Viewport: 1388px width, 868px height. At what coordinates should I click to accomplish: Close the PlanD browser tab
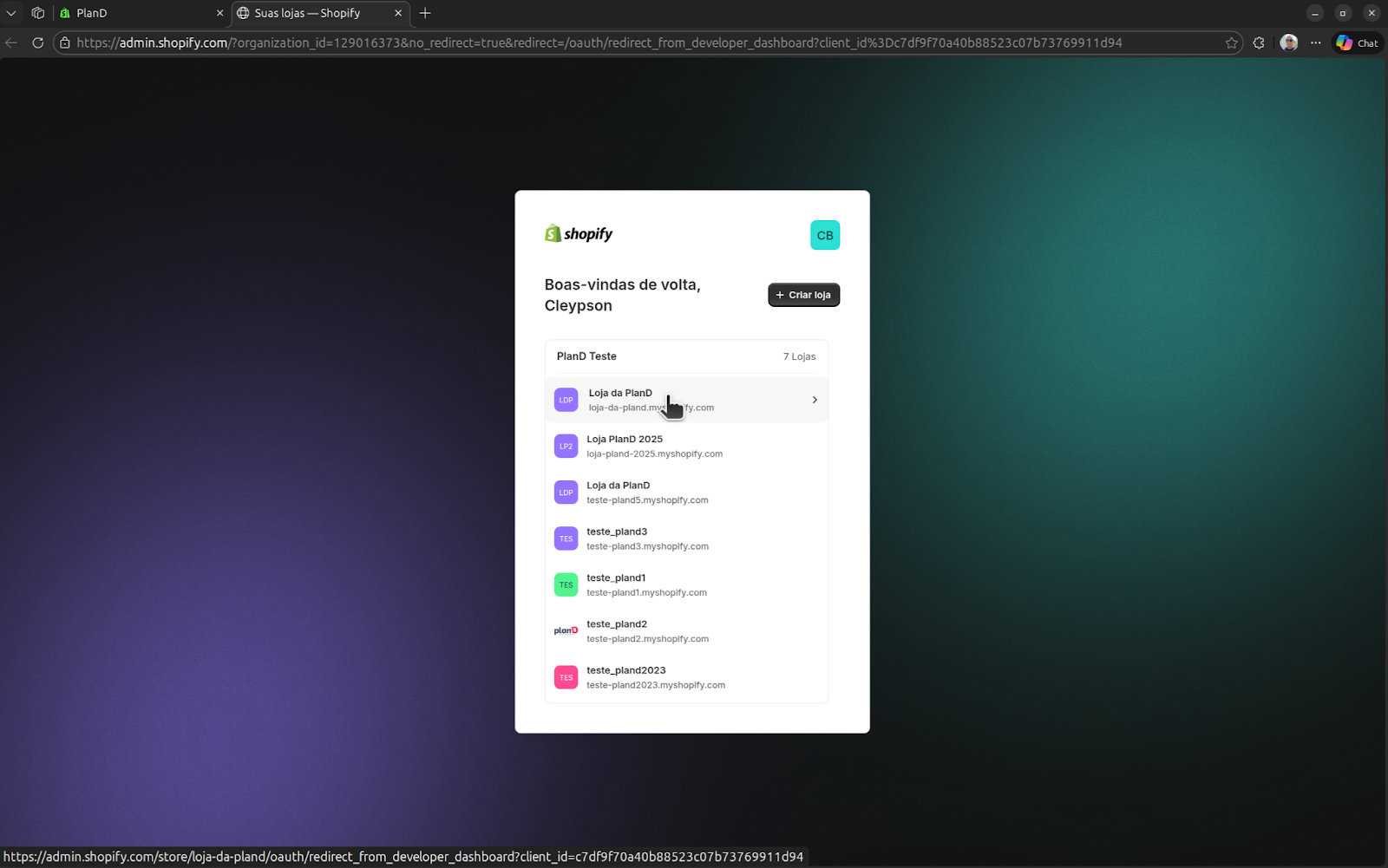pos(219,13)
